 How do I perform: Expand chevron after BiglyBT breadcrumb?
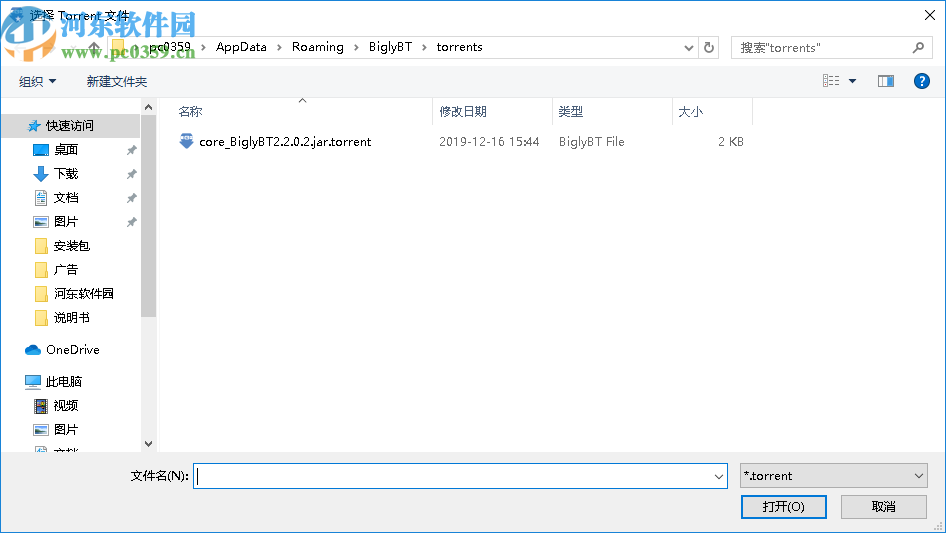click(x=424, y=47)
